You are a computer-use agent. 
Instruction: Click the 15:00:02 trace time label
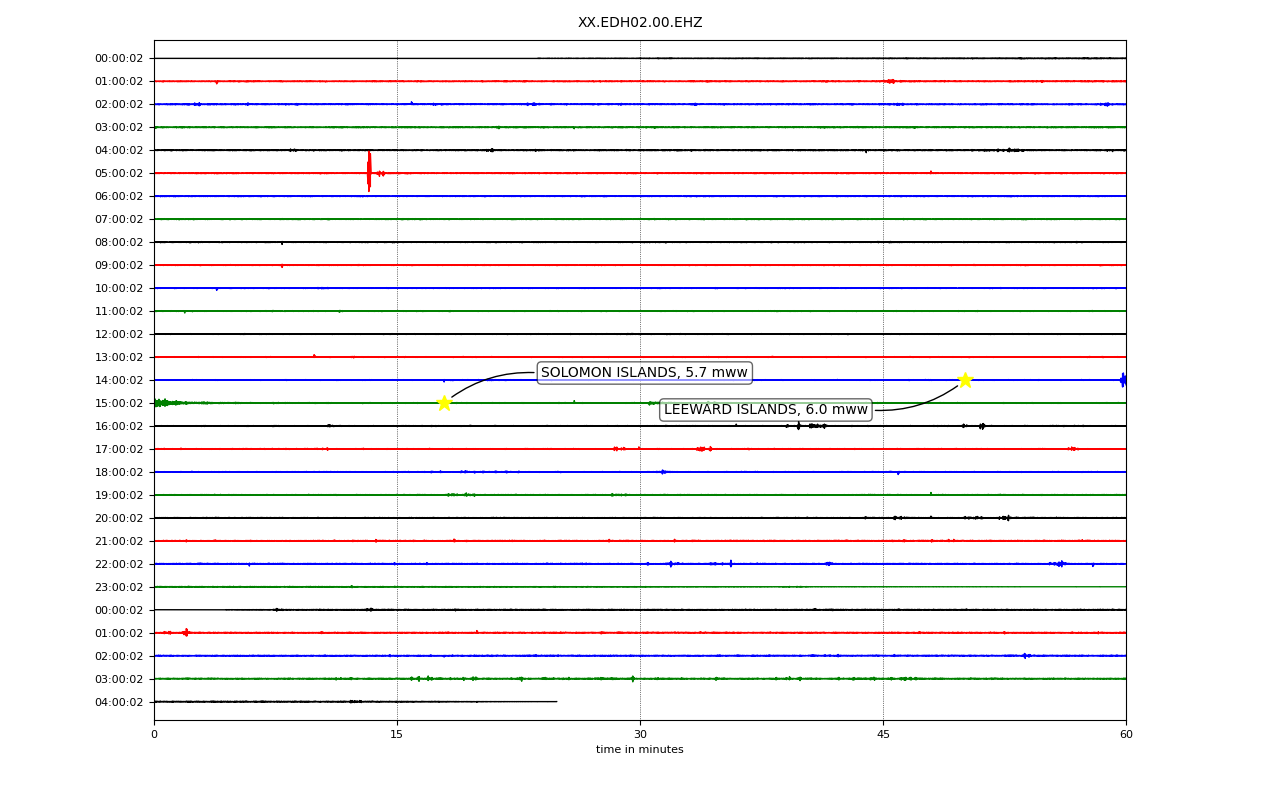click(119, 403)
